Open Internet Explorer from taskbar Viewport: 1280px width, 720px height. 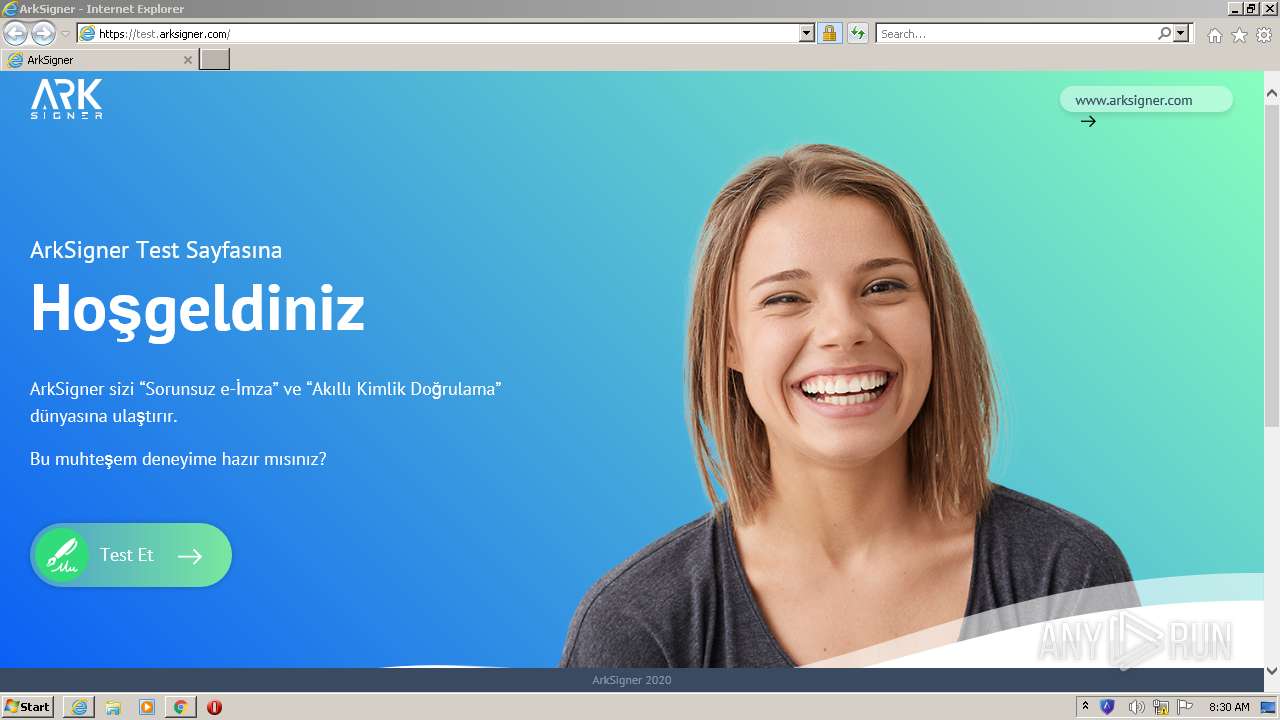79,707
